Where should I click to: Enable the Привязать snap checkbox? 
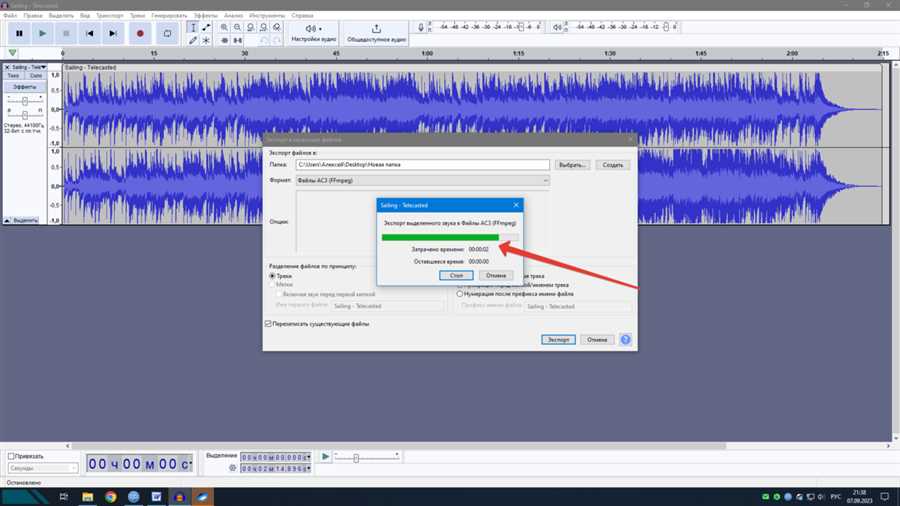tap(11, 456)
